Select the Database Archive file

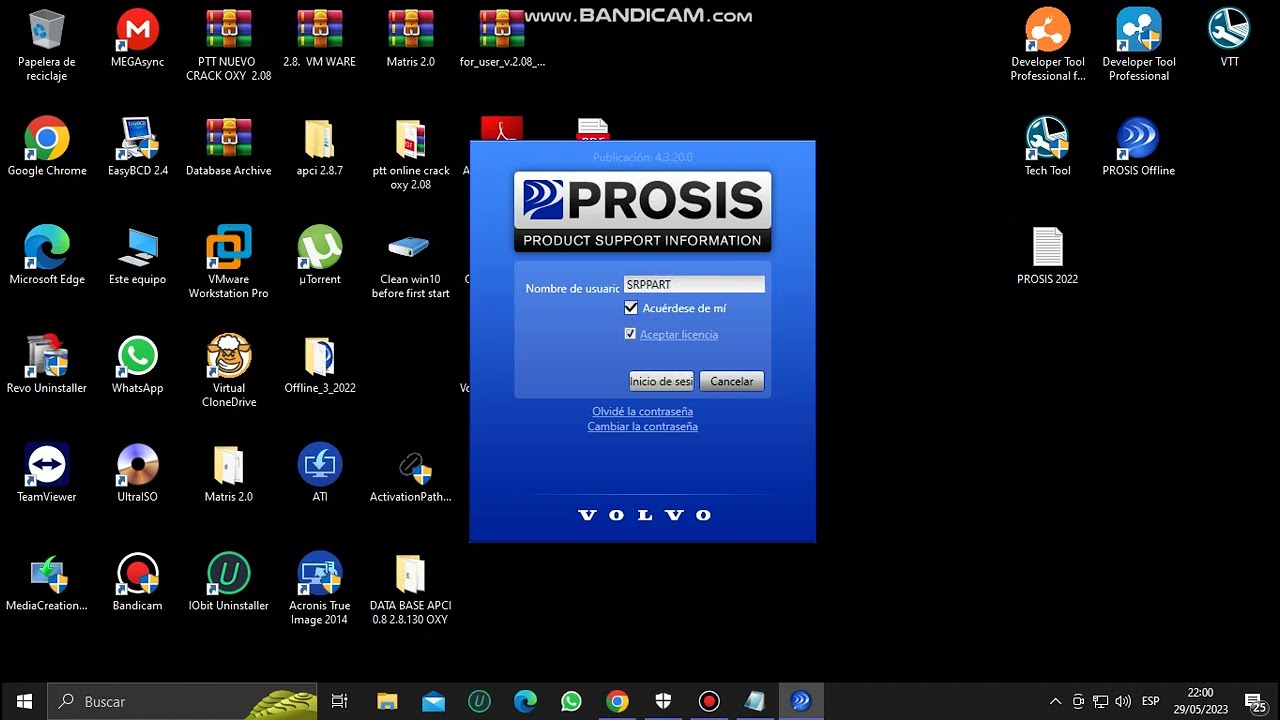(228, 147)
